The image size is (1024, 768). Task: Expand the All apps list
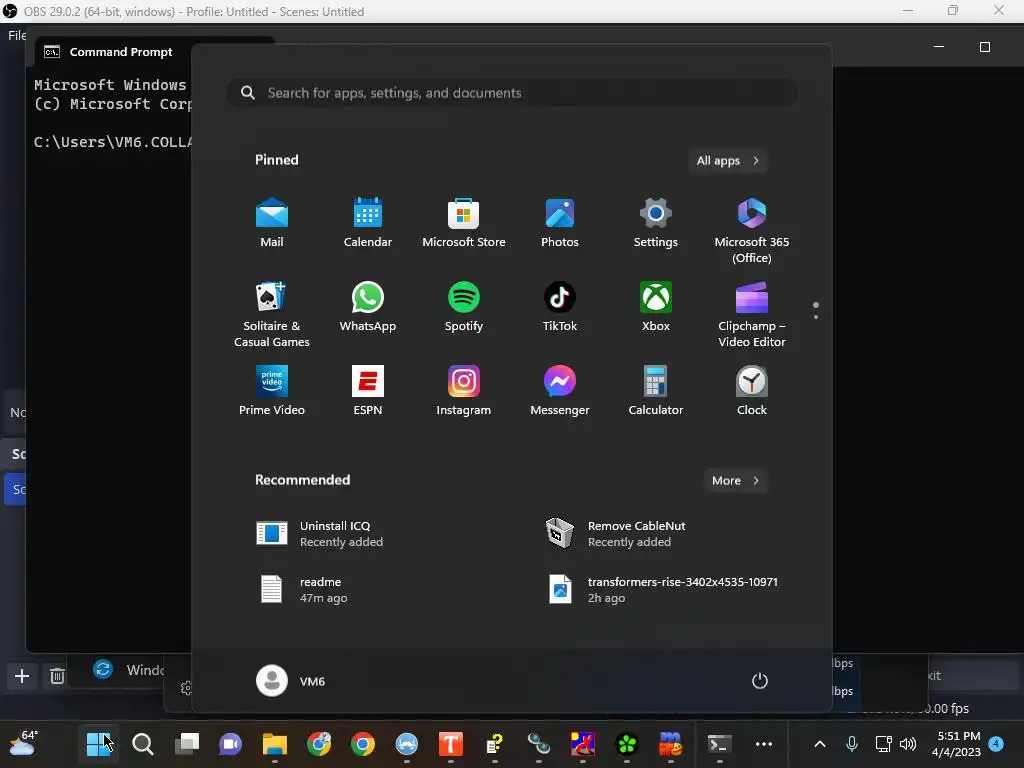click(728, 161)
